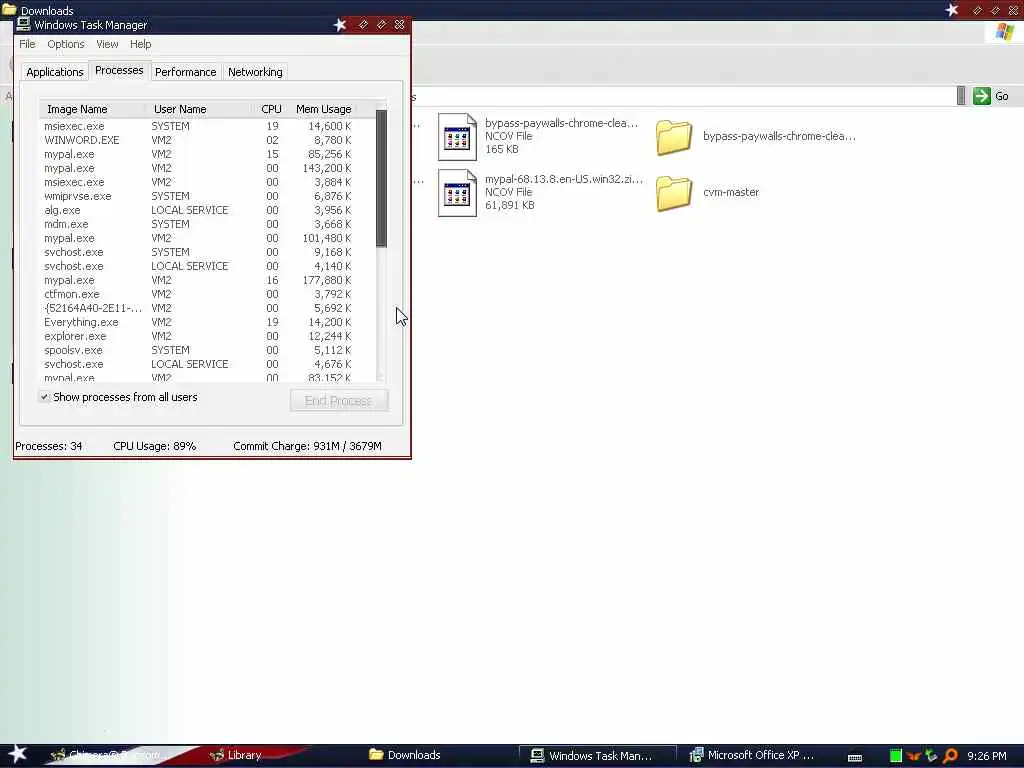Click the orange butterfly tray icon
The width and height of the screenshot is (1024, 768).
914,756
